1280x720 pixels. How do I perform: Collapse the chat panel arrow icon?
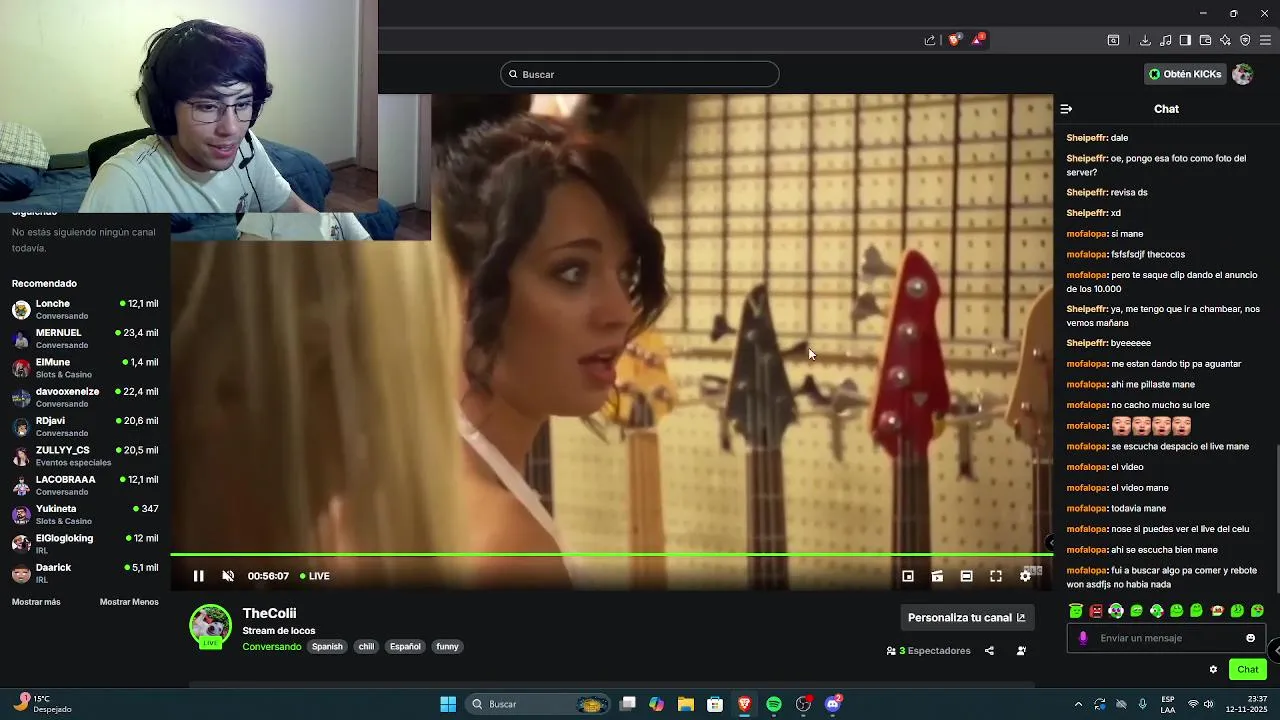[x=1066, y=109]
